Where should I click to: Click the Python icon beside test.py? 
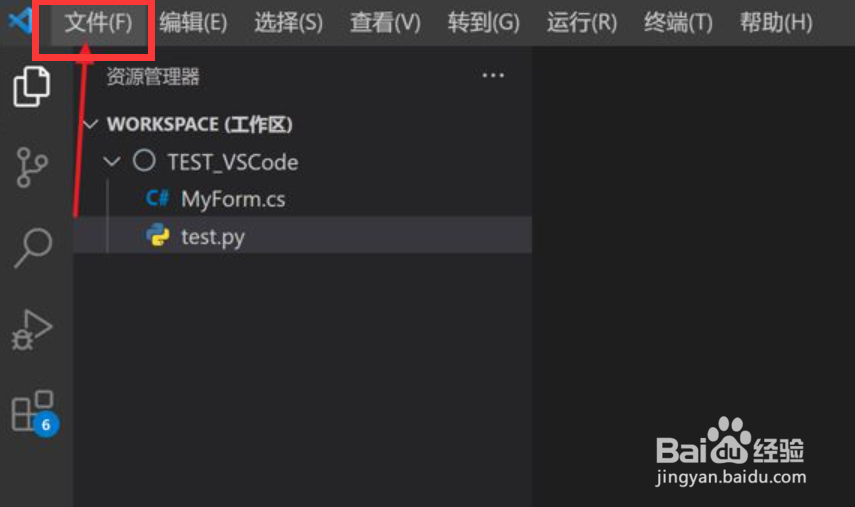[x=158, y=235]
